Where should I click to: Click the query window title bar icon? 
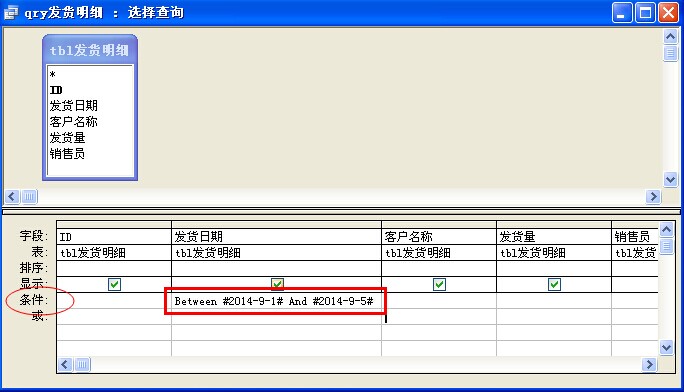(x=11, y=12)
